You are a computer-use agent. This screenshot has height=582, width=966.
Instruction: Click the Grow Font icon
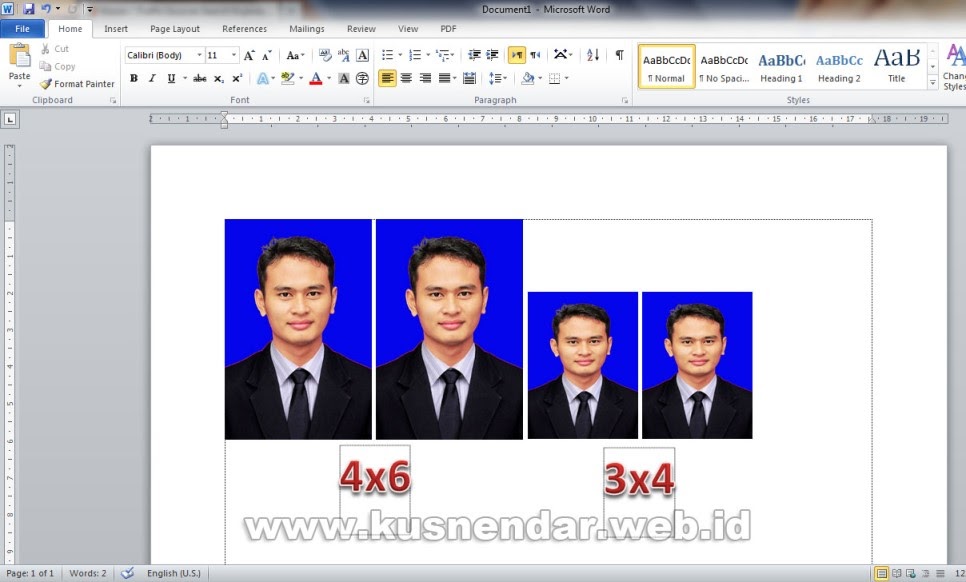click(x=249, y=55)
